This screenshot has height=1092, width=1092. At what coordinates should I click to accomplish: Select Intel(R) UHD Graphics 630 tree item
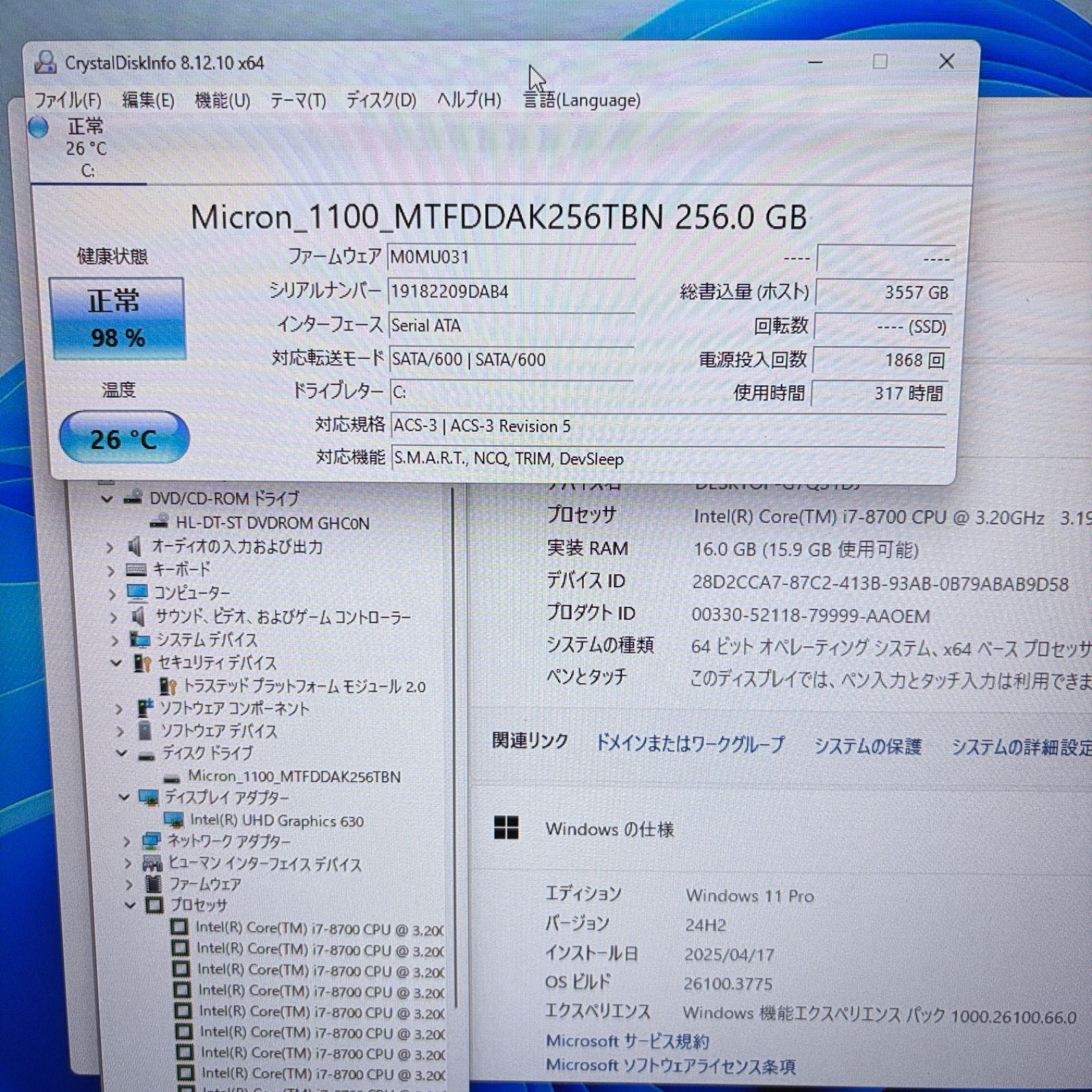[x=276, y=820]
